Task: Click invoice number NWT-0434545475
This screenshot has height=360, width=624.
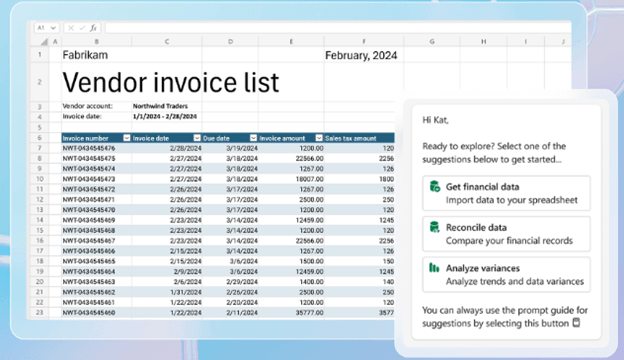Action: point(89,158)
